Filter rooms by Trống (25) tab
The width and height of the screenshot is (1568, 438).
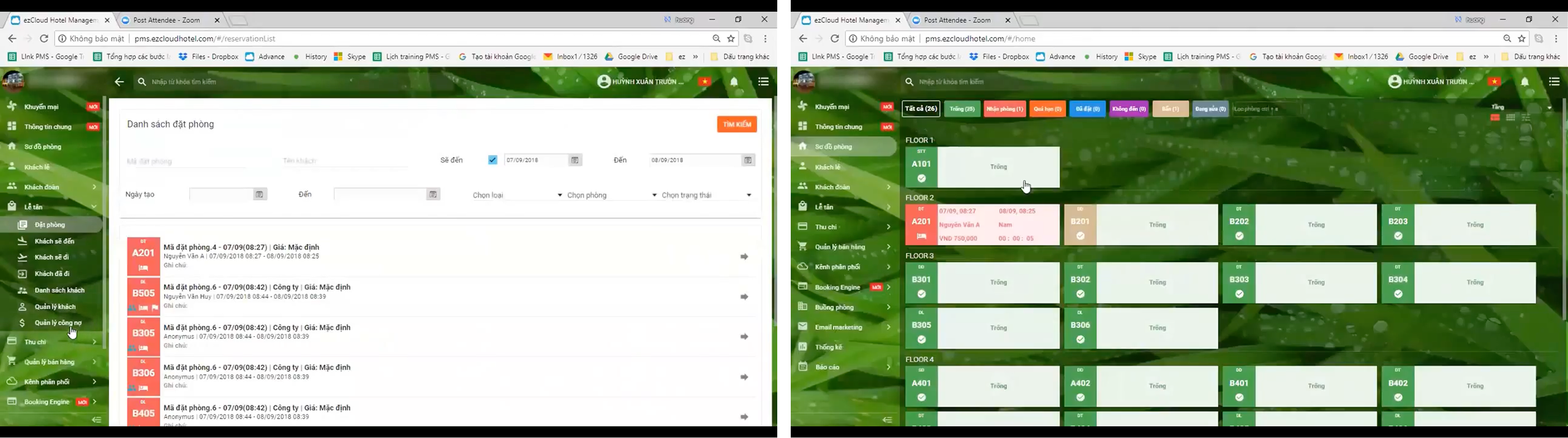(x=962, y=109)
